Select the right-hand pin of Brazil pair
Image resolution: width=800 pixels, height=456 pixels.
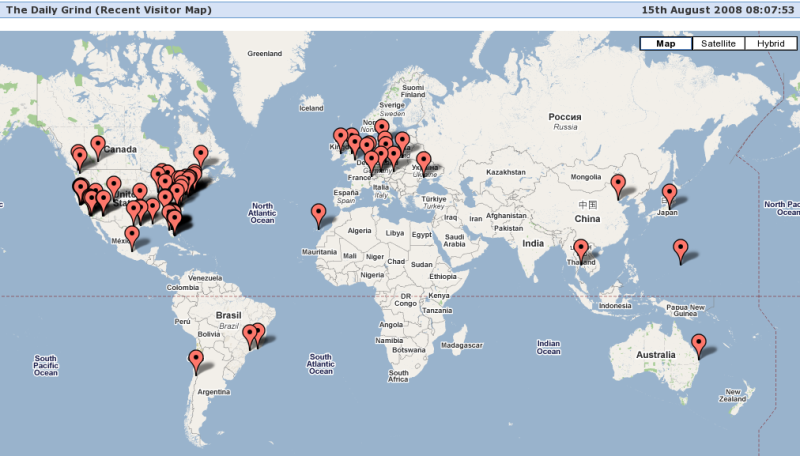click(259, 332)
